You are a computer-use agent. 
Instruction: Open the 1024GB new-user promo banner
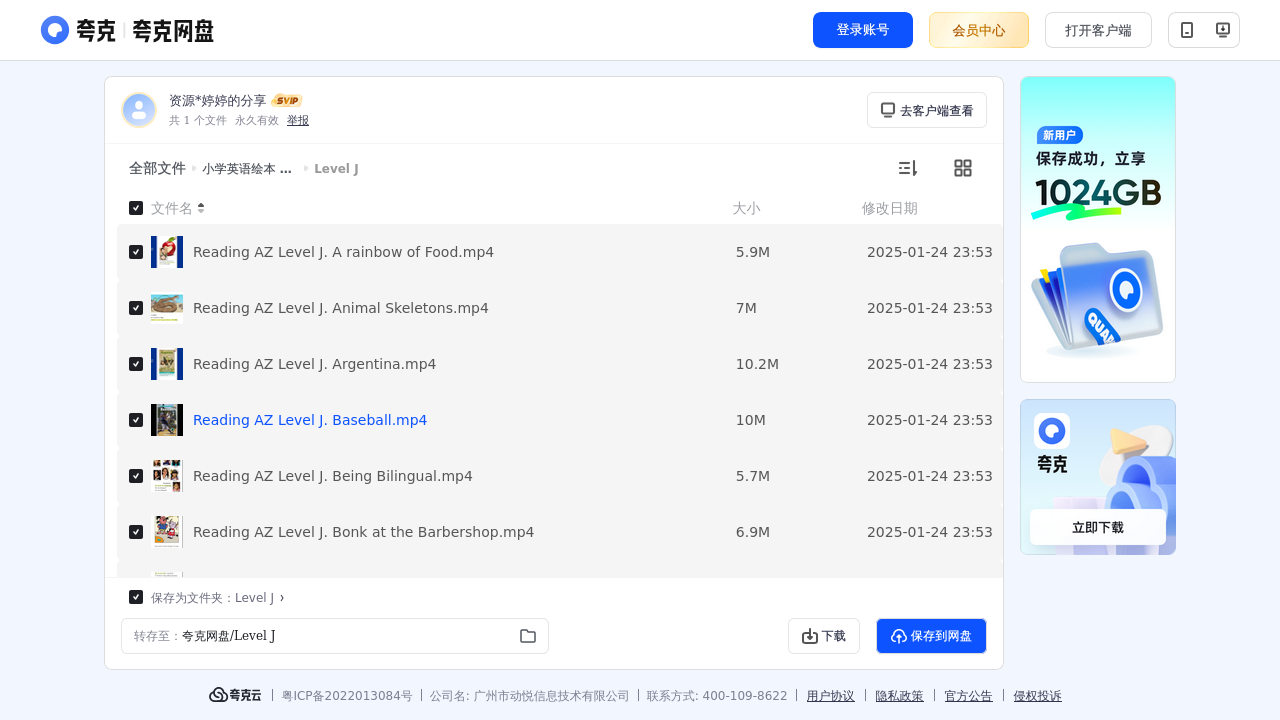click(1098, 229)
